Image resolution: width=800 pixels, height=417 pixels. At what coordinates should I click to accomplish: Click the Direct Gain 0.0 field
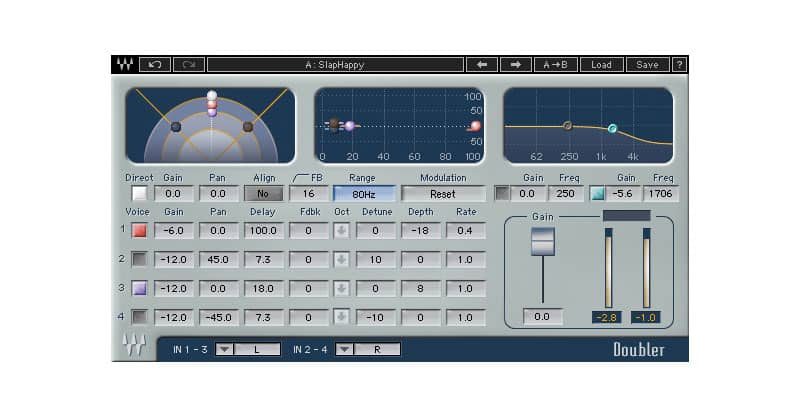pos(173,194)
